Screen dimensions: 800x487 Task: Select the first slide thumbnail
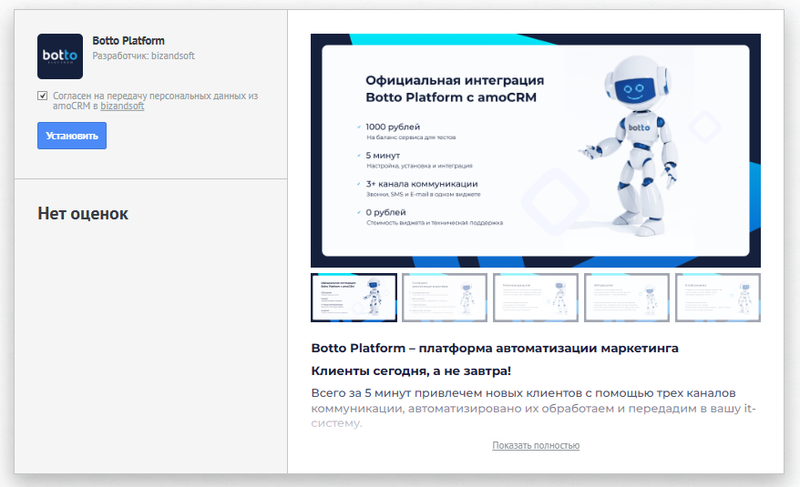[354, 297]
